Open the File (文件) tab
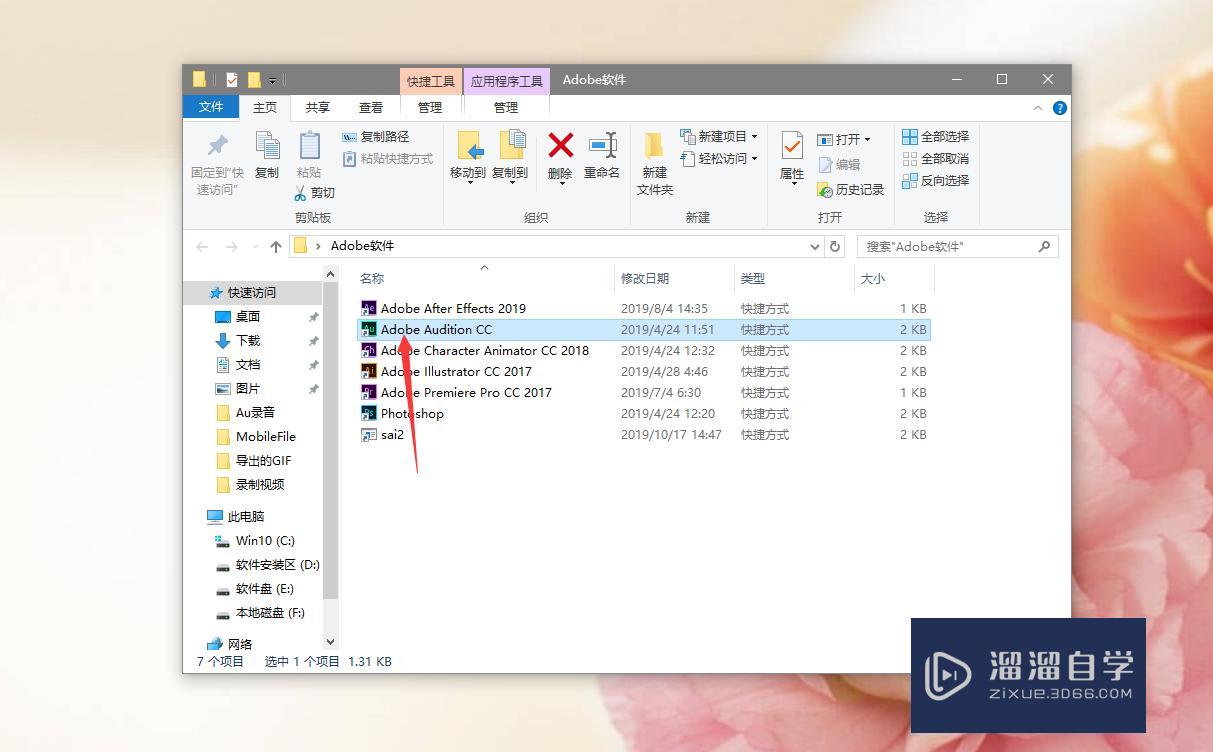Screen dimensions: 1213x752 (x=211, y=107)
